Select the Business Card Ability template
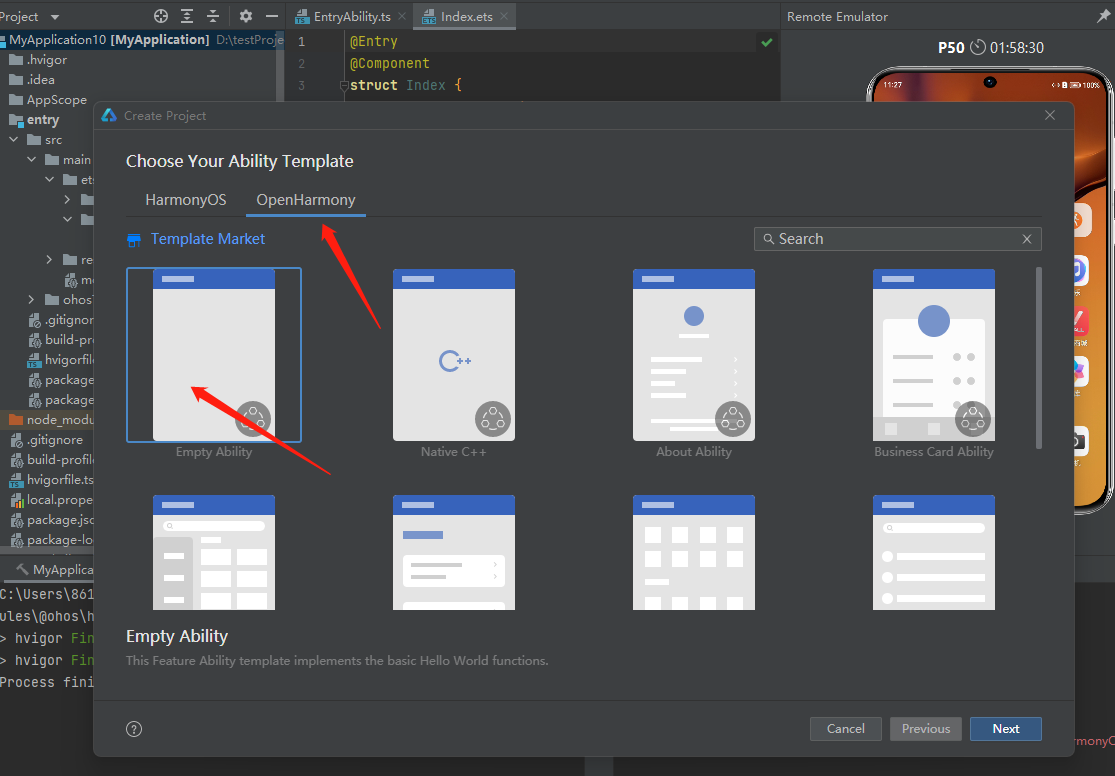 [x=934, y=355]
